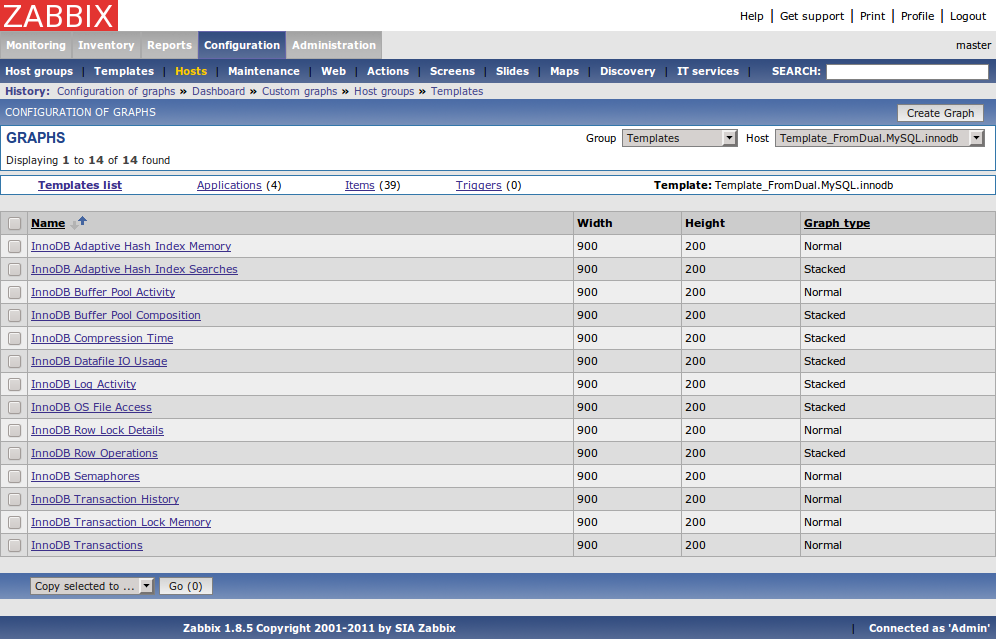Open the Templates list link
The width and height of the screenshot is (996, 639).
coord(80,185)
